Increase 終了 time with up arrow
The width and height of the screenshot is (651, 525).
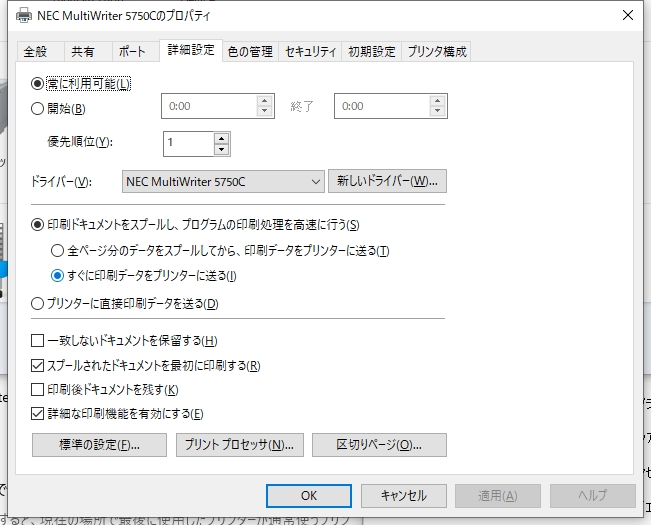pyautogui.click(x=437, y=101)
